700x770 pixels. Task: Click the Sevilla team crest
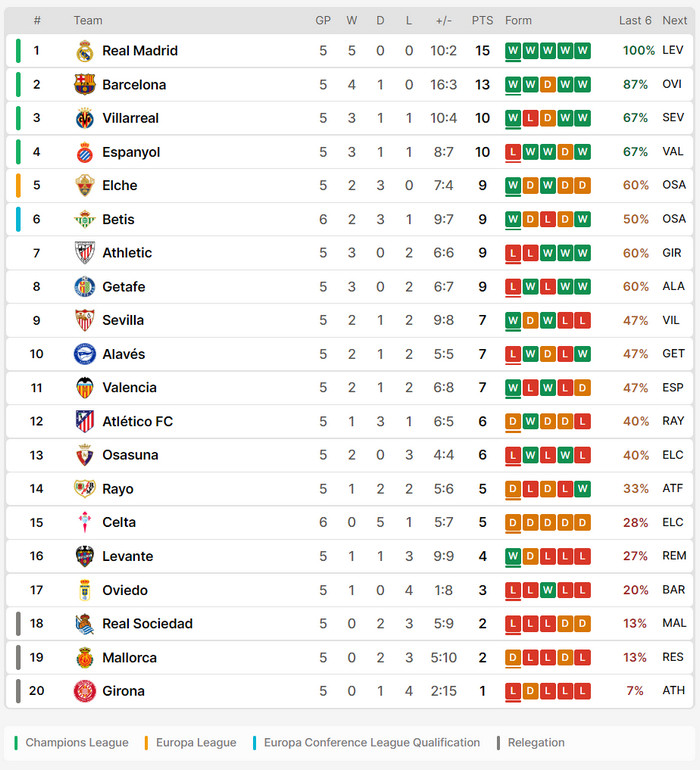(85, 320)
